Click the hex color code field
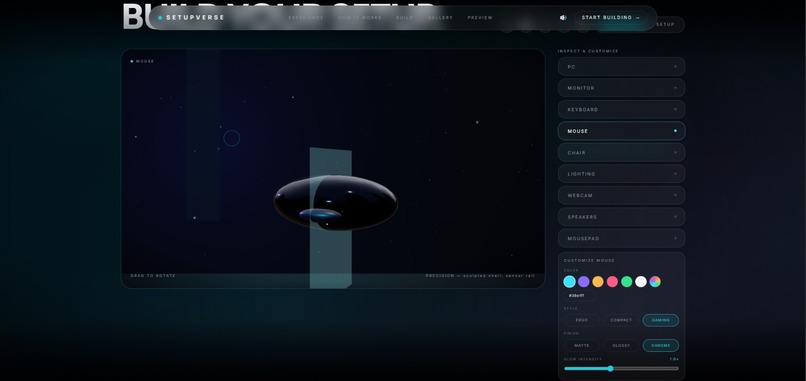806x381 pixels. coord(580,296)
